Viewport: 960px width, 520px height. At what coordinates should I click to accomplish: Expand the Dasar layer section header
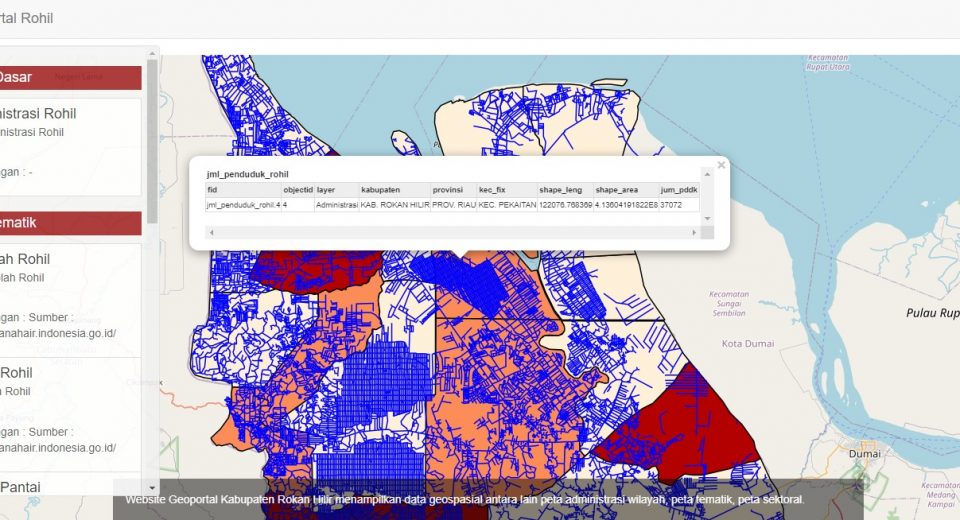click(x=70, y=77)
